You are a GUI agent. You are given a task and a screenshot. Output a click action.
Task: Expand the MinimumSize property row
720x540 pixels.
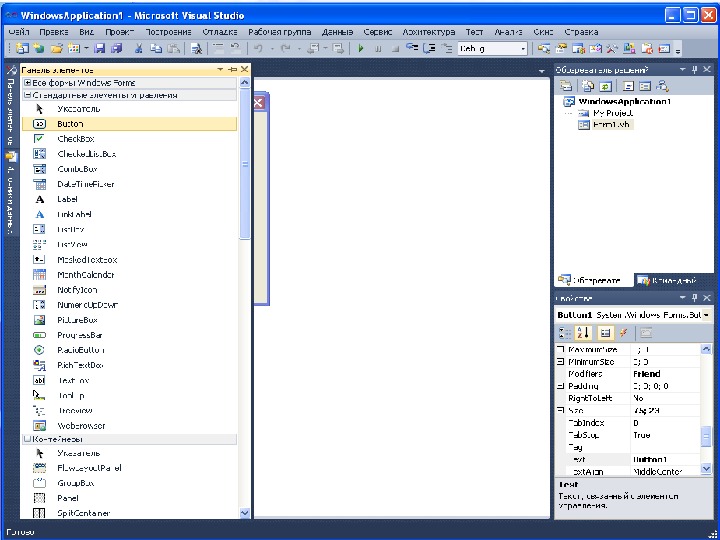[561, 362]
